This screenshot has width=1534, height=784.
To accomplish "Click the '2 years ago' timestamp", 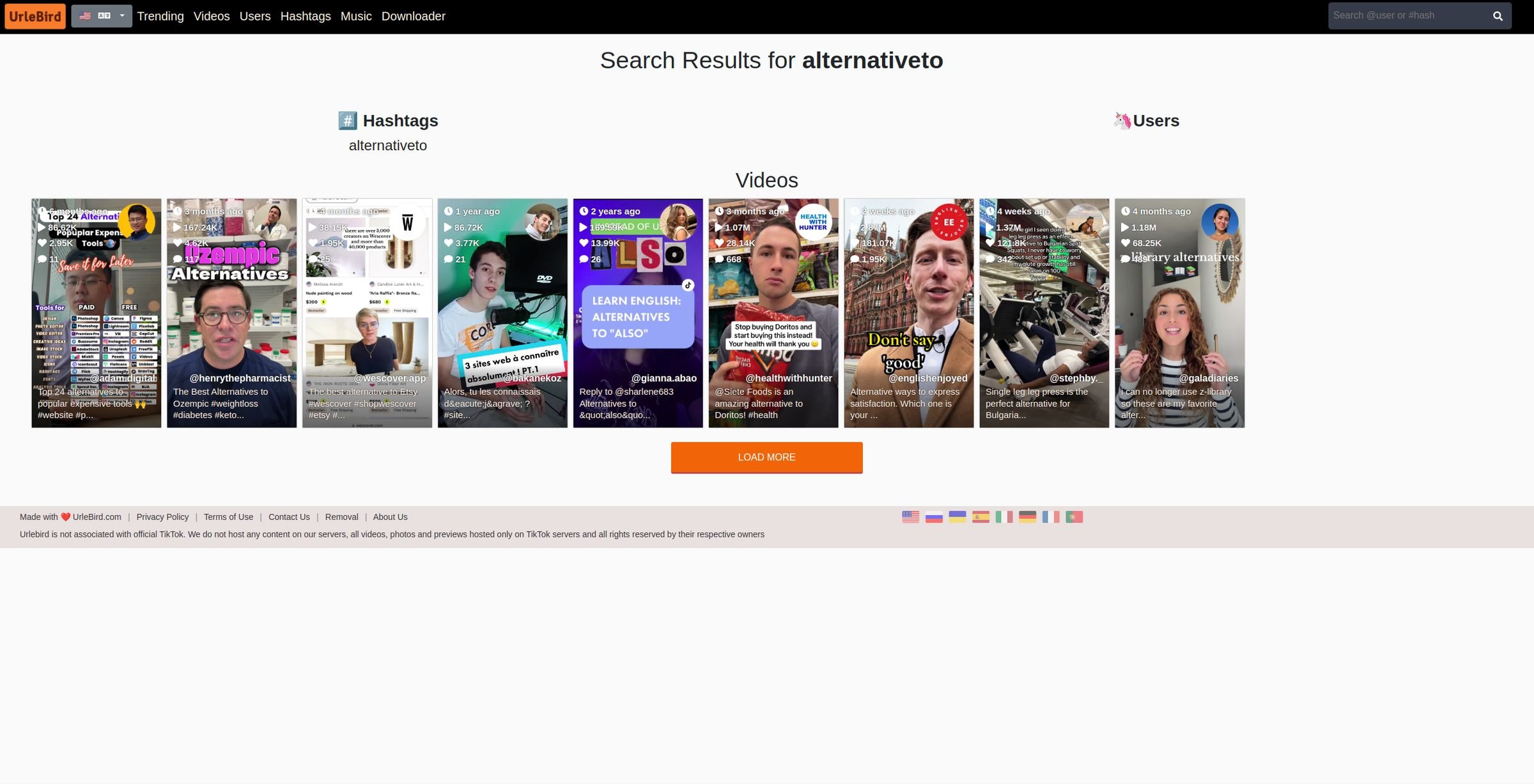I will pyautogui.click(x=615, y=211).
